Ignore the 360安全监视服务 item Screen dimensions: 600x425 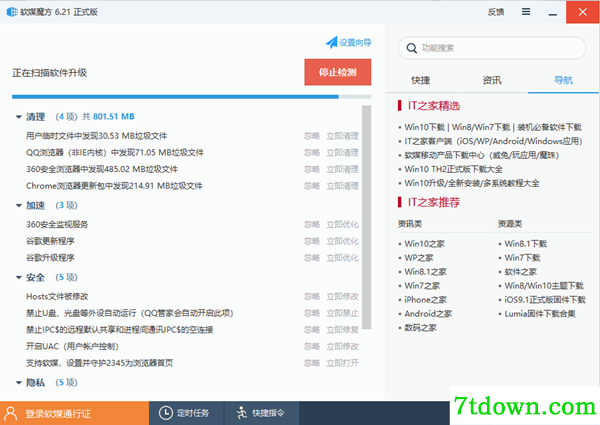point(311,225)
